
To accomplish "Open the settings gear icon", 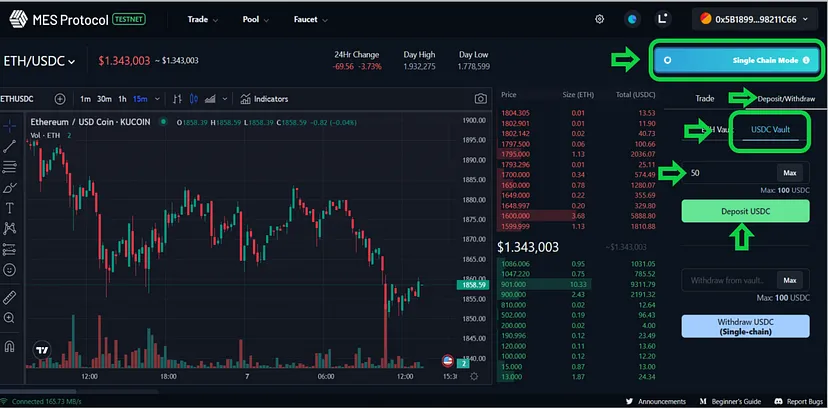I will pyautogui.click(x=599, y=19).
